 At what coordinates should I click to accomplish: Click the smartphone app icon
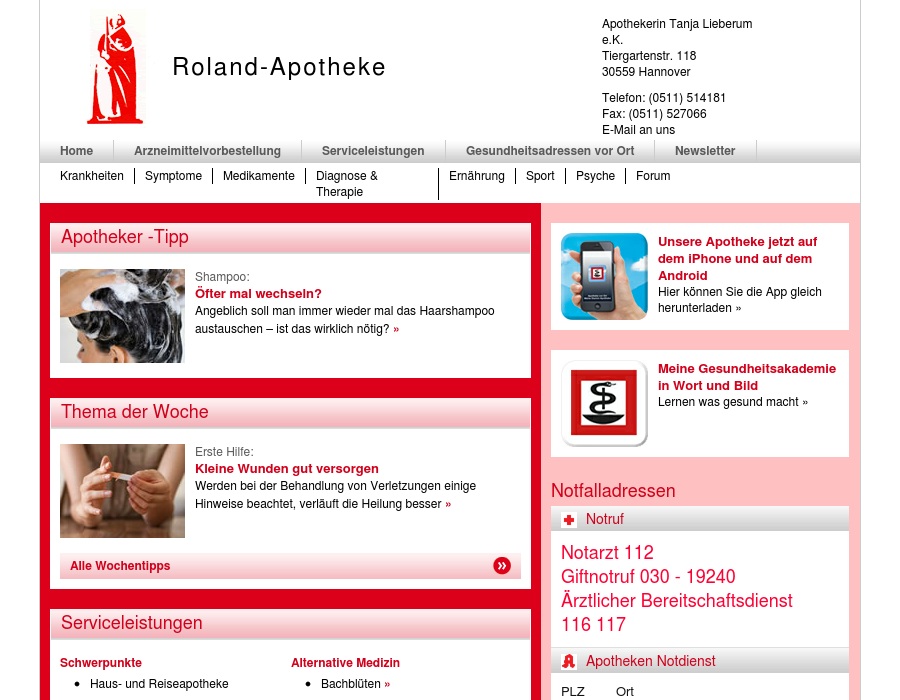(604, 276)
